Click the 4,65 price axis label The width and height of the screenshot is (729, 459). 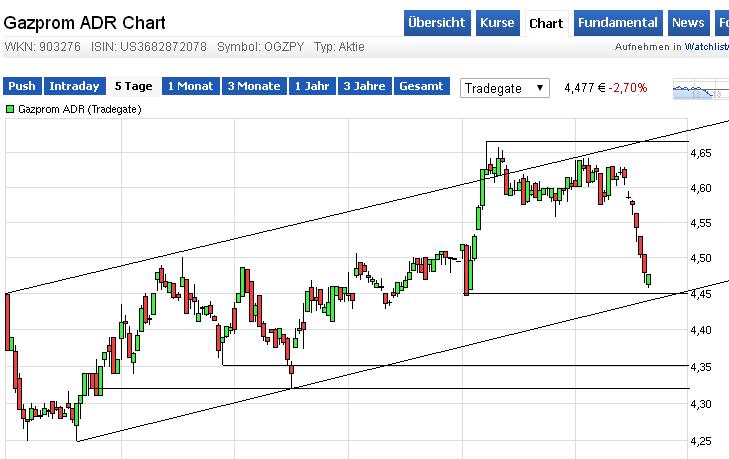point(701,153)
